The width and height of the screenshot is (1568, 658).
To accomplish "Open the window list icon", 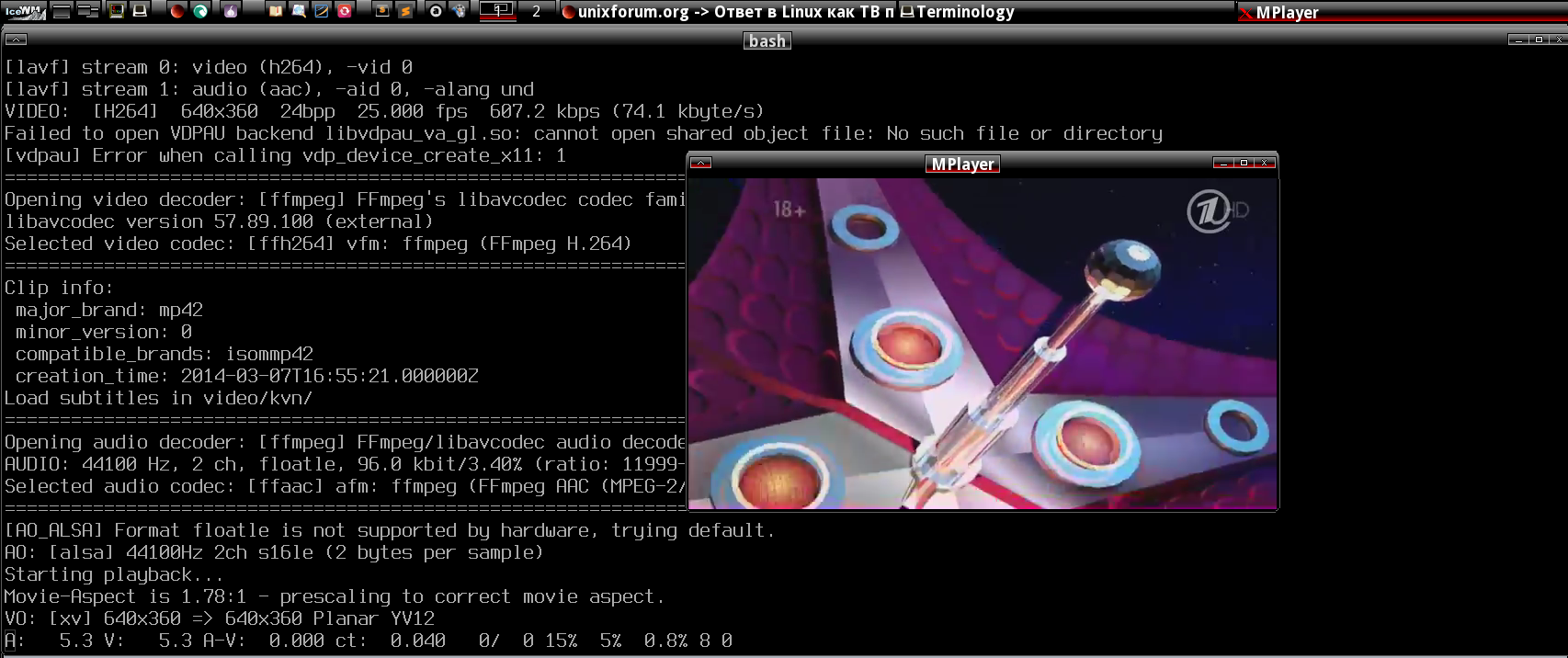I will [x=88, y=11].
